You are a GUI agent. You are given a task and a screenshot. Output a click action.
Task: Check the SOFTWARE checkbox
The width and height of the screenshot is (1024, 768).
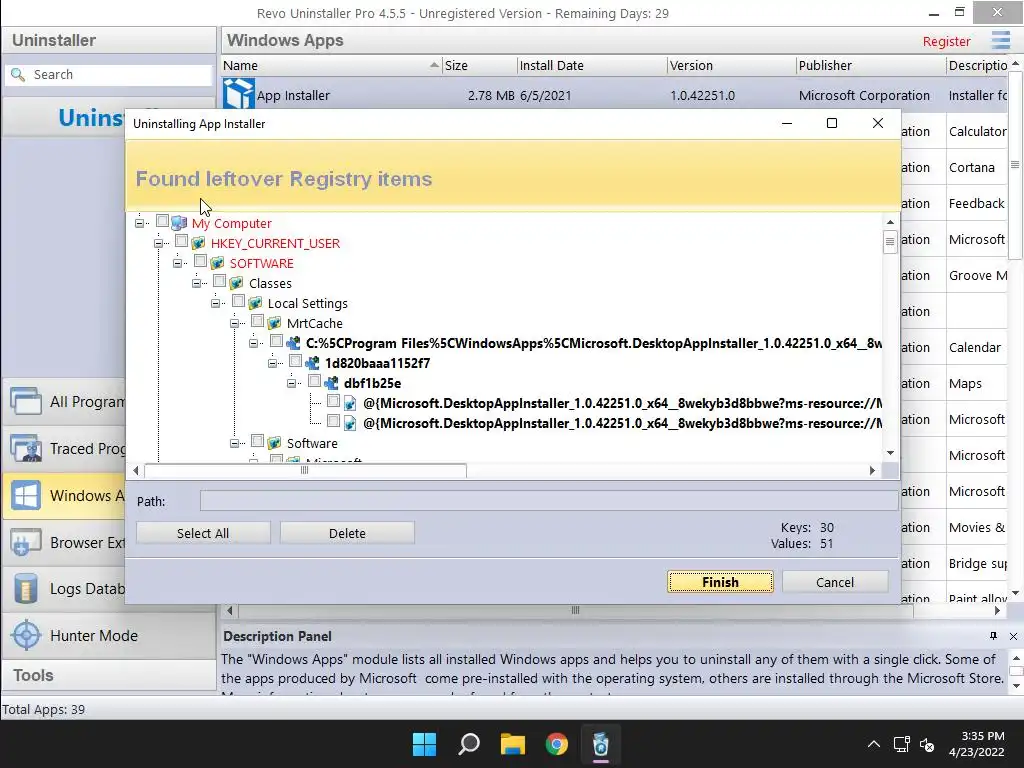point(200,261)
